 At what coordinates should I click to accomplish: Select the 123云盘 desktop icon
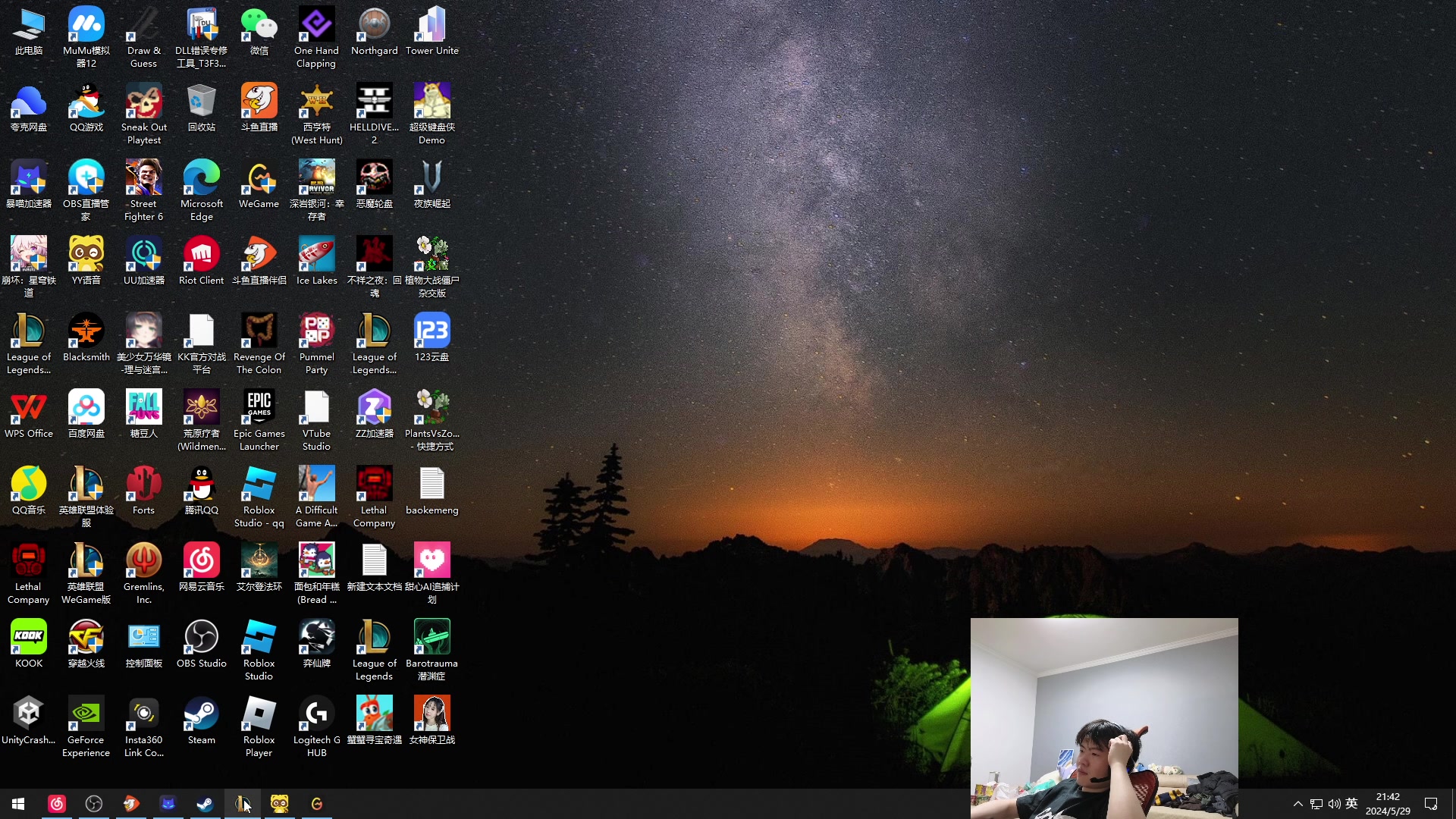[431, 338]
